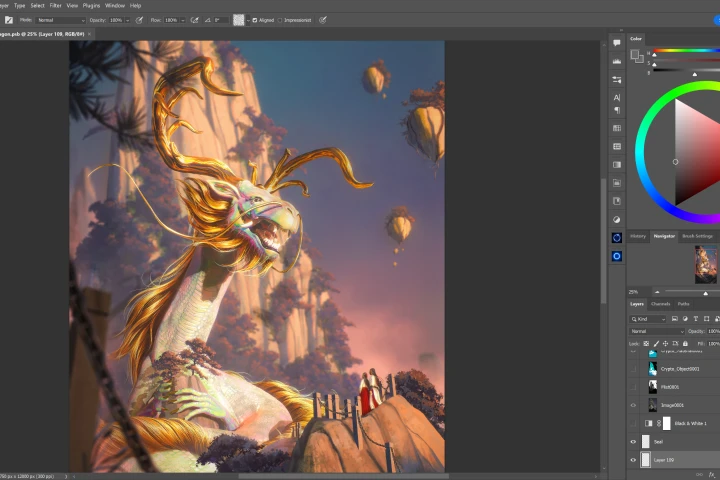Filter layers by adjustment layer icon

(x=685, y=319)
